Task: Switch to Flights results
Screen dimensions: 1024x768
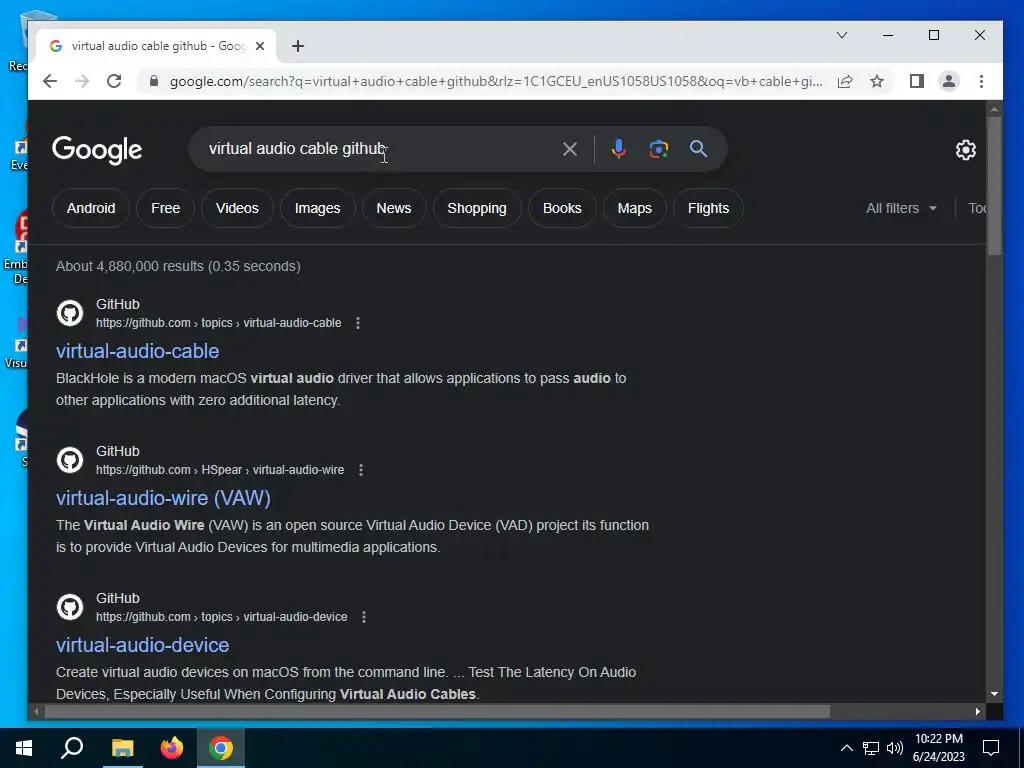Action: (708, 208)
